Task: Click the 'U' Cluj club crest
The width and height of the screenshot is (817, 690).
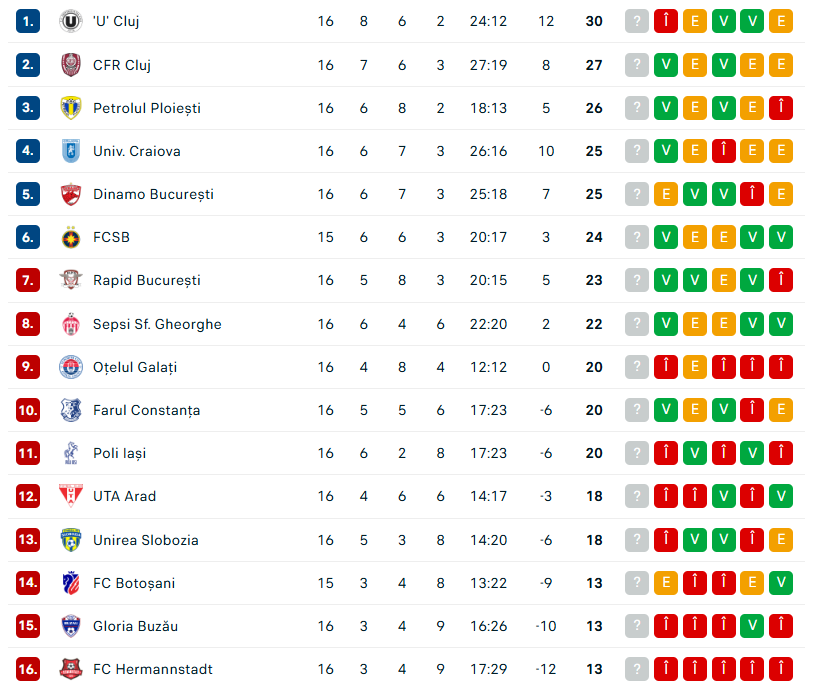Action: click(70, 21)
